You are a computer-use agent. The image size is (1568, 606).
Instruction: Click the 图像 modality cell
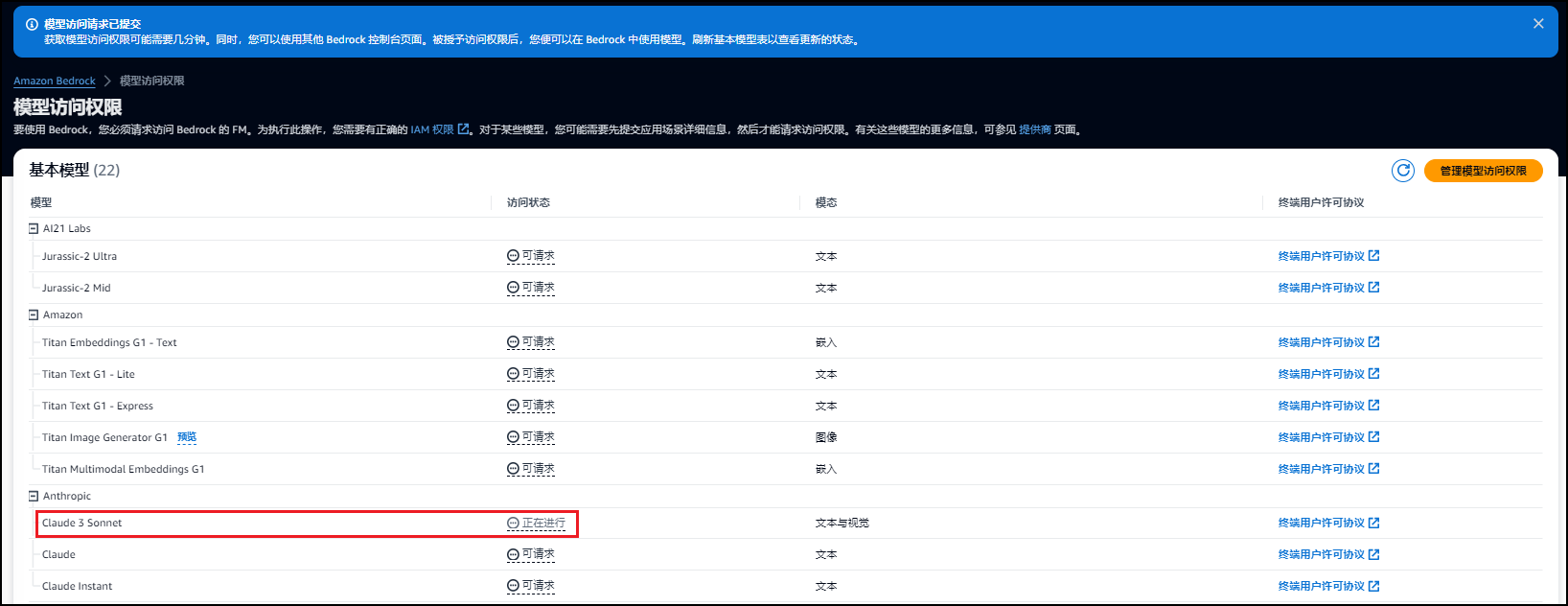point(826,437)
